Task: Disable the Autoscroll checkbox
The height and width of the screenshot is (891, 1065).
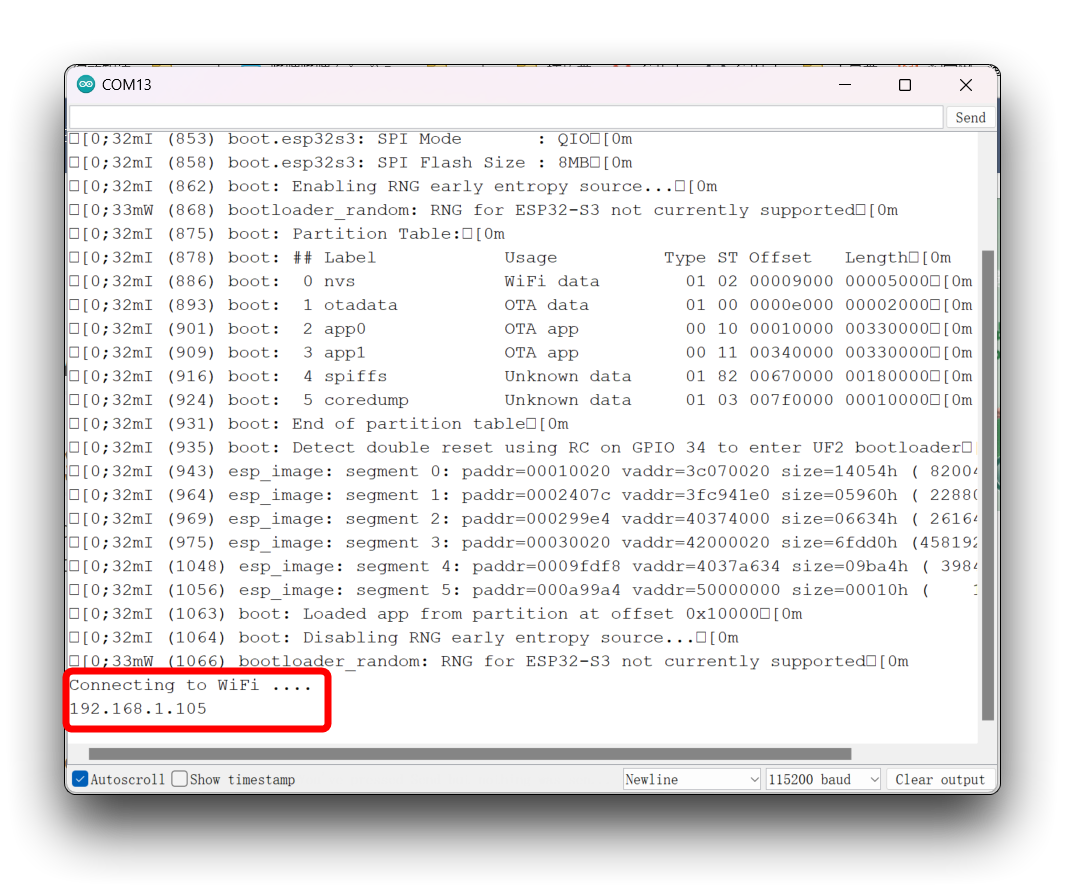Action: click(x=80, y=779)
